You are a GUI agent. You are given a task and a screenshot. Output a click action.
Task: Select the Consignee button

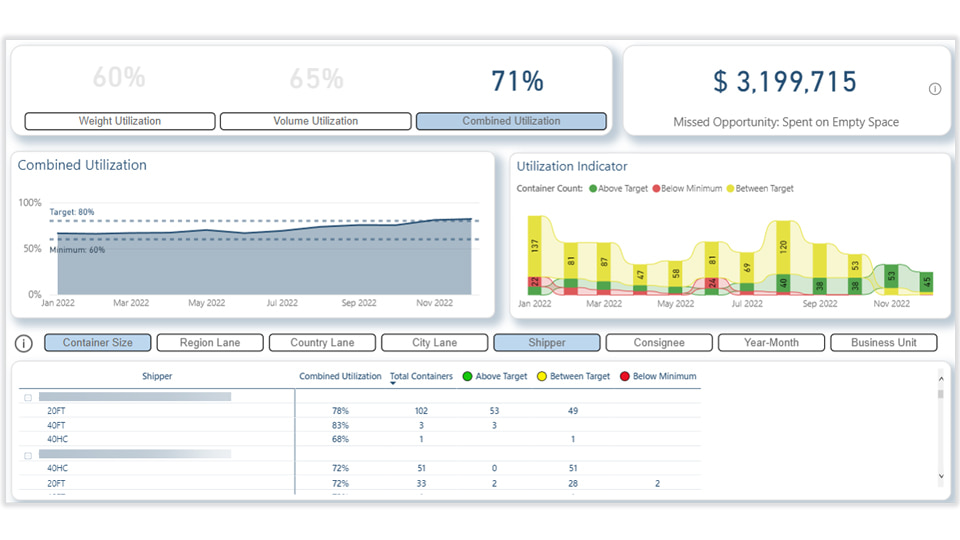659,343
